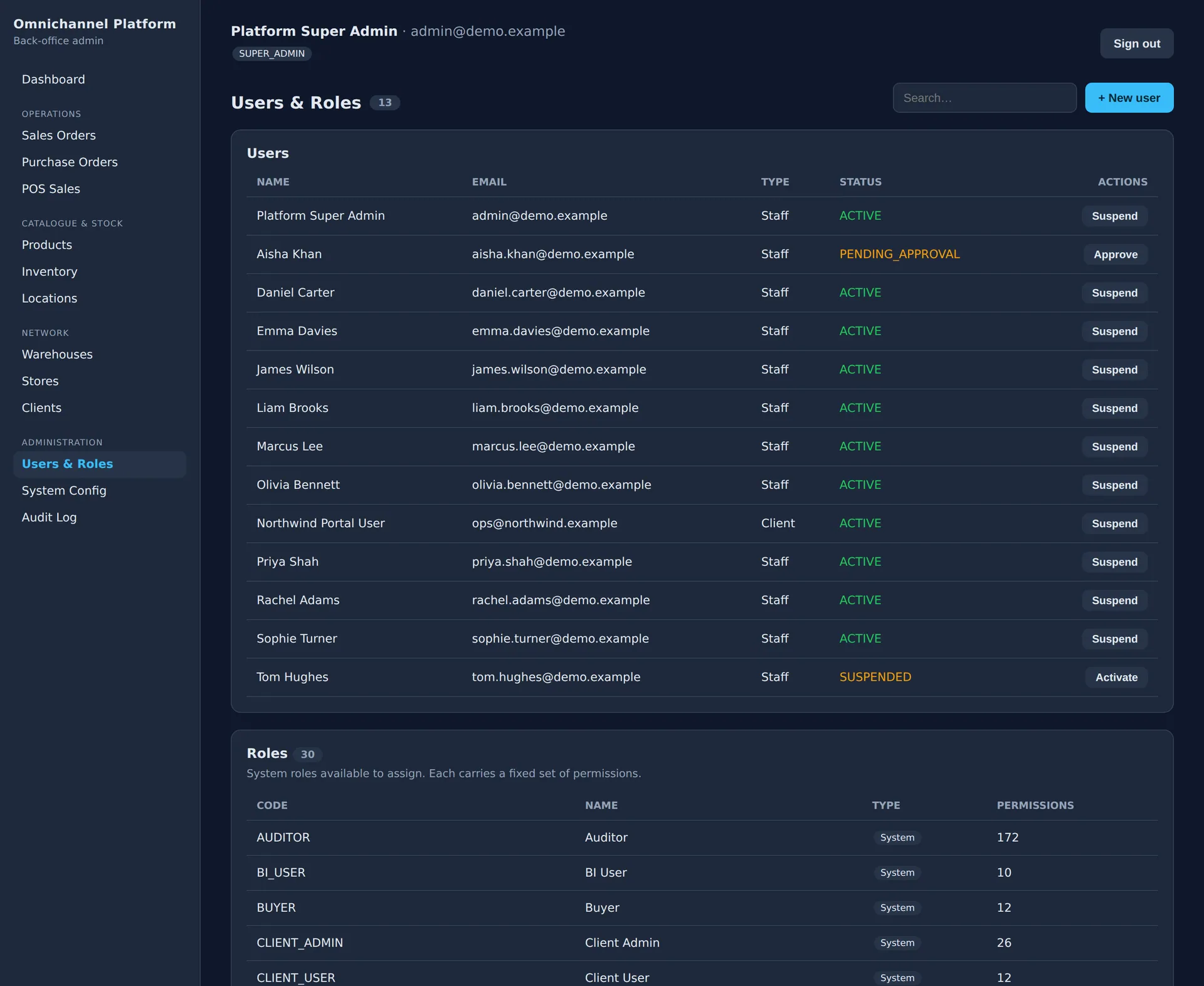Select the AUDITOR role code
Screen dimensions: 1204x986
[283, 837]
